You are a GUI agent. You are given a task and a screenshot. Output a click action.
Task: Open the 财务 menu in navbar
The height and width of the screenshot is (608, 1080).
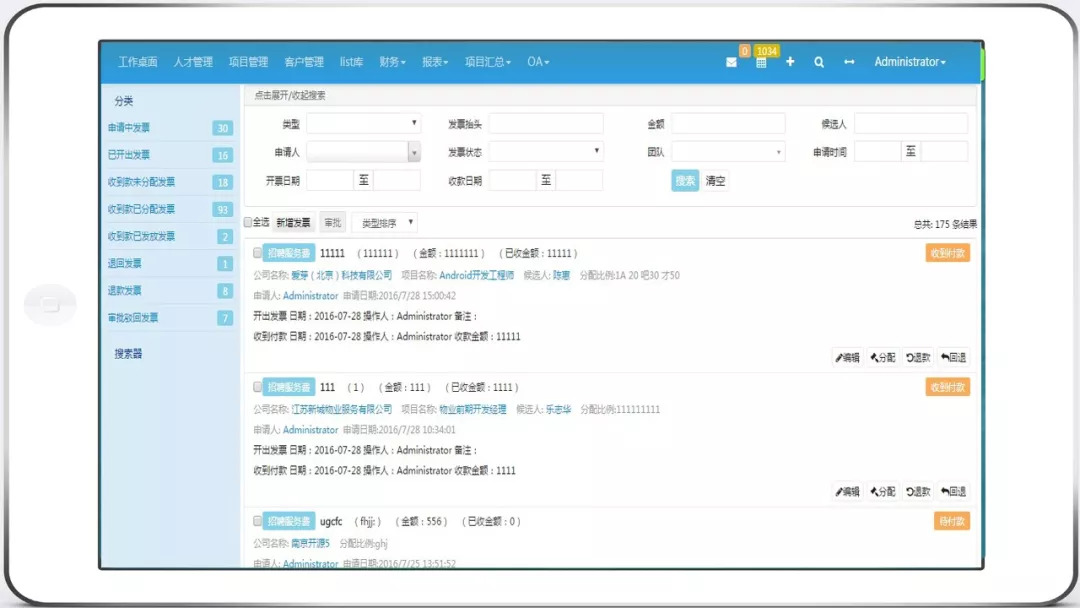pyautogui.click(x=392, y=62)
